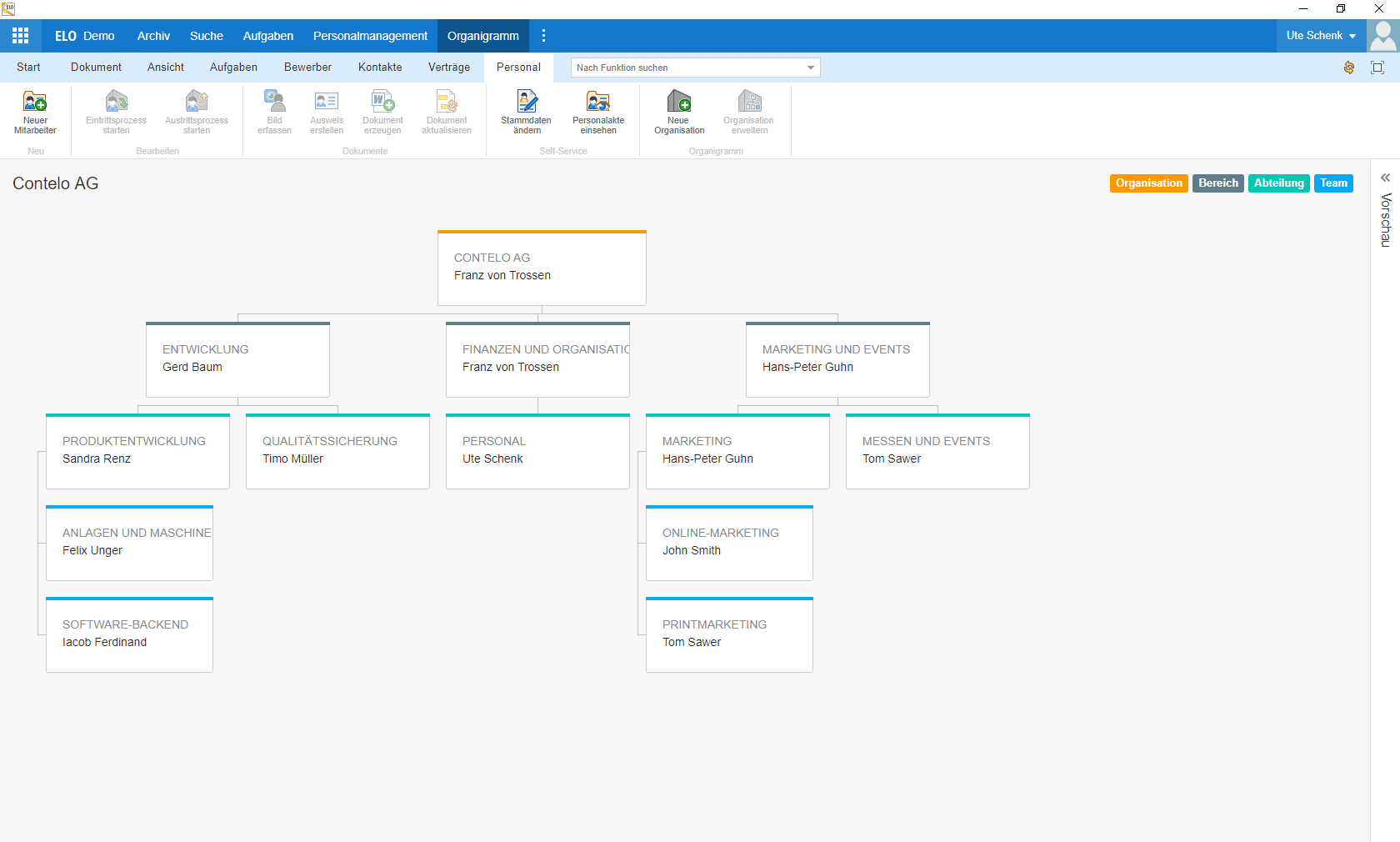The width and height of the screenshot is (1400, 842).
Task: Switch to the Dokument ribbon tab
Action: click(96, 68)
